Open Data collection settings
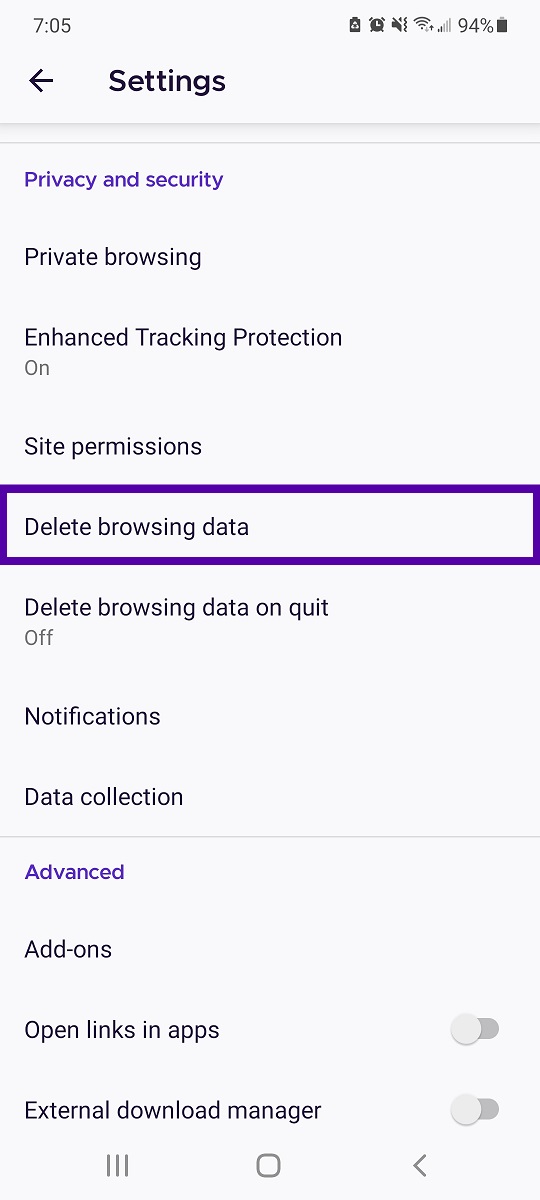 click(270, 796)
